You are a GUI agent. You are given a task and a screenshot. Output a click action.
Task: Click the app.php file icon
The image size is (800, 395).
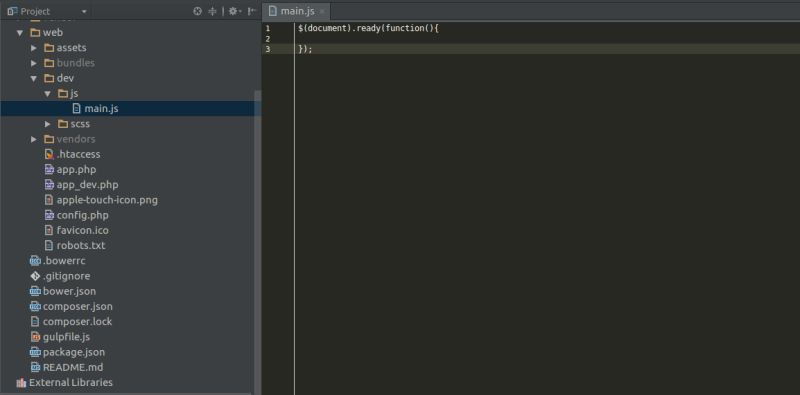tap(49, 169)
